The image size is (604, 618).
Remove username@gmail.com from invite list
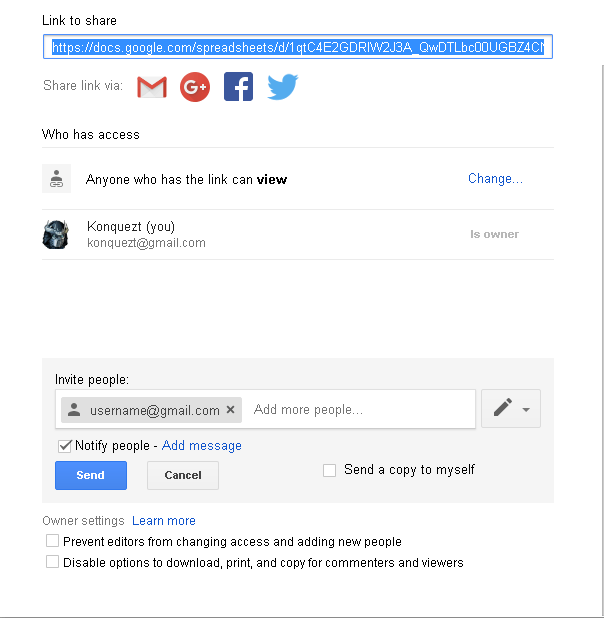pyautogui.click(x=231, y=410)
